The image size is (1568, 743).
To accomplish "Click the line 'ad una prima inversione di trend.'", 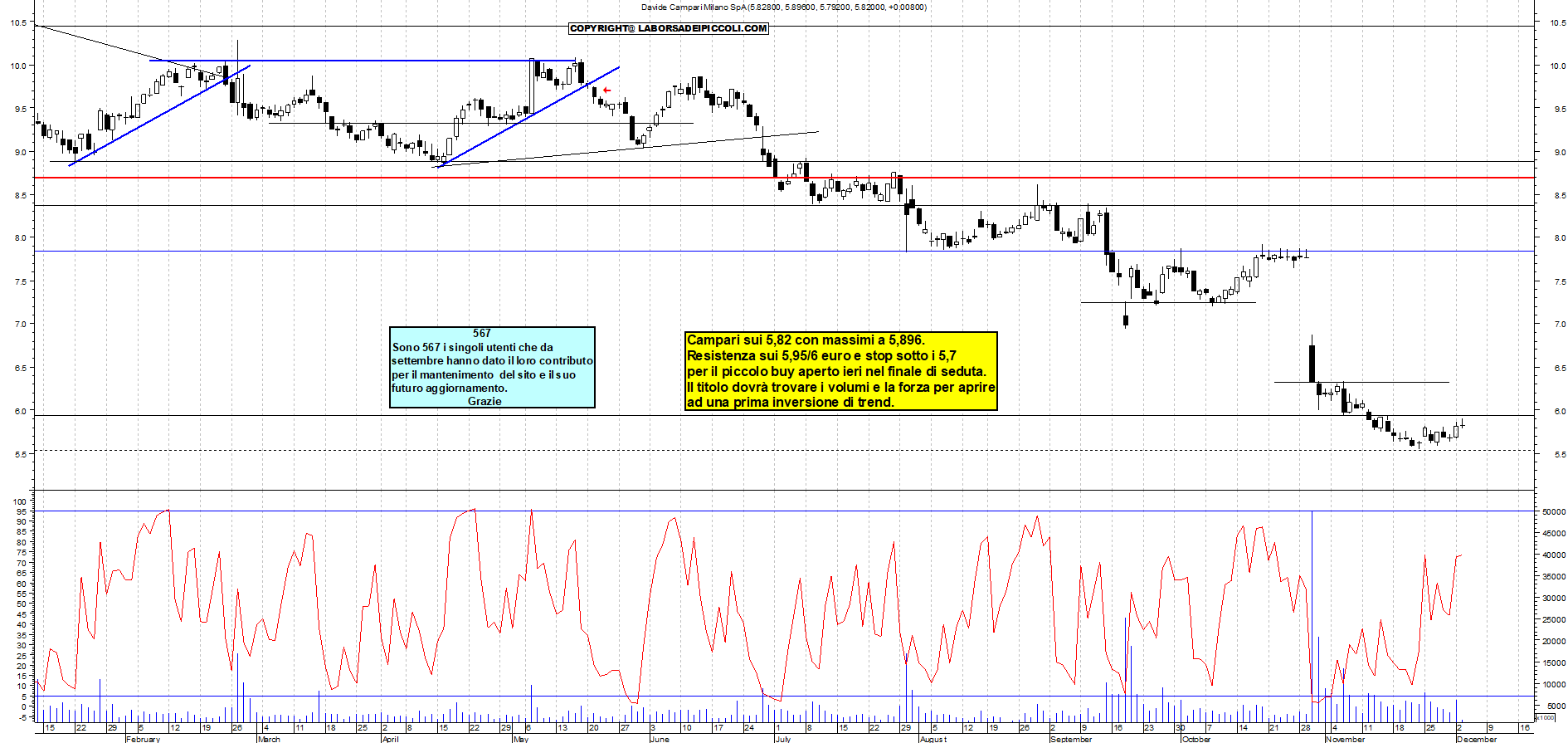I will click(791, 403).
